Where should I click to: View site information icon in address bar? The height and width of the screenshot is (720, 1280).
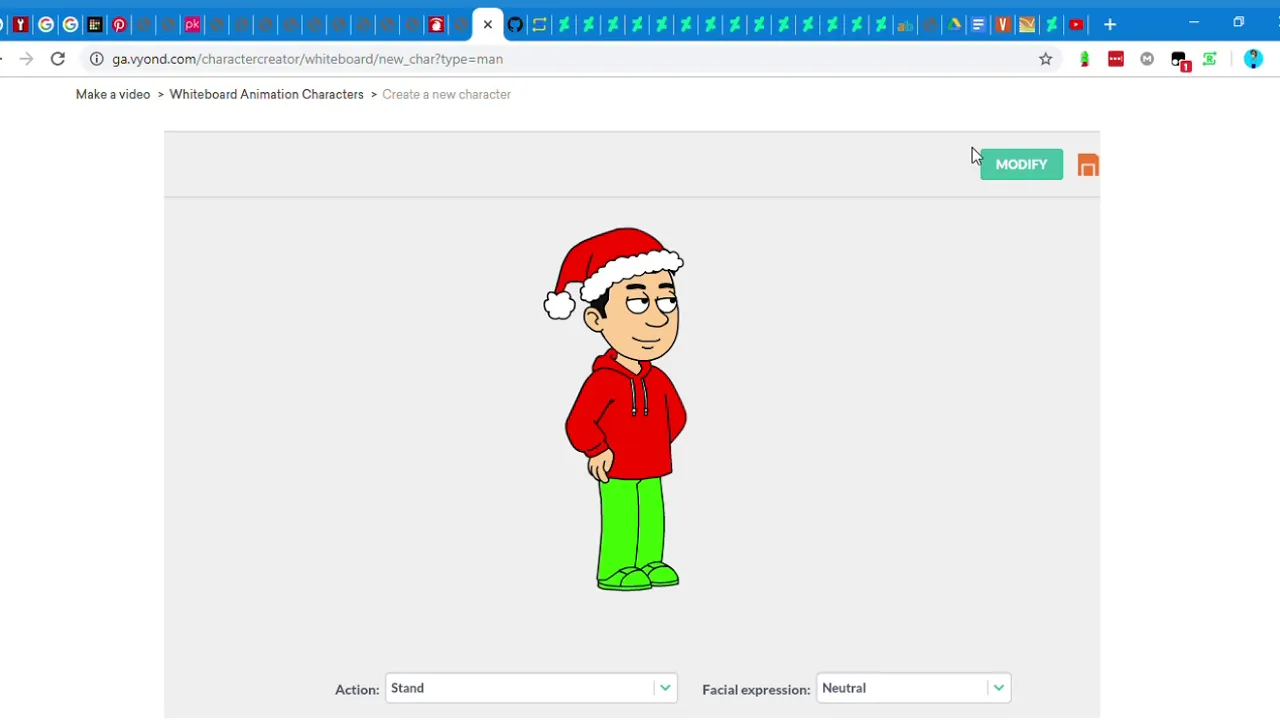[x=97, y=59]
